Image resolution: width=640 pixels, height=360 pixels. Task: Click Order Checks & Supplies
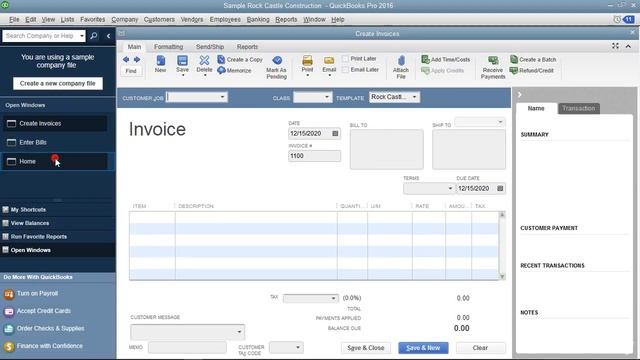[x=44, y=329]
